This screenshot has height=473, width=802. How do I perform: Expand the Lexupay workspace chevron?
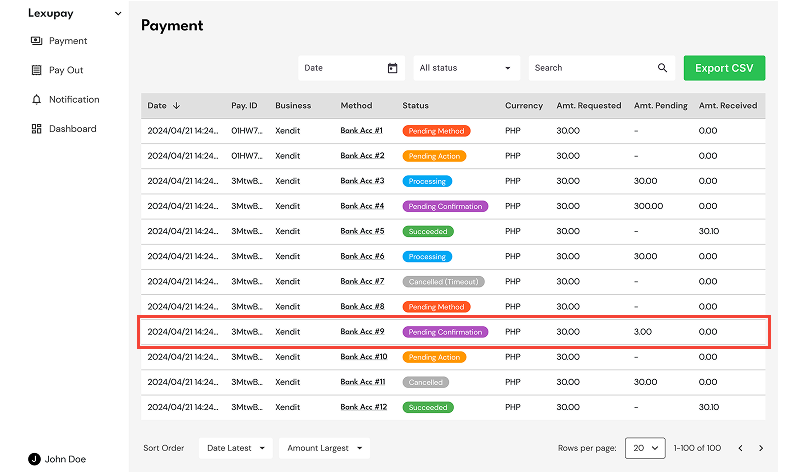pyautogui.click(x=118, y=14)
